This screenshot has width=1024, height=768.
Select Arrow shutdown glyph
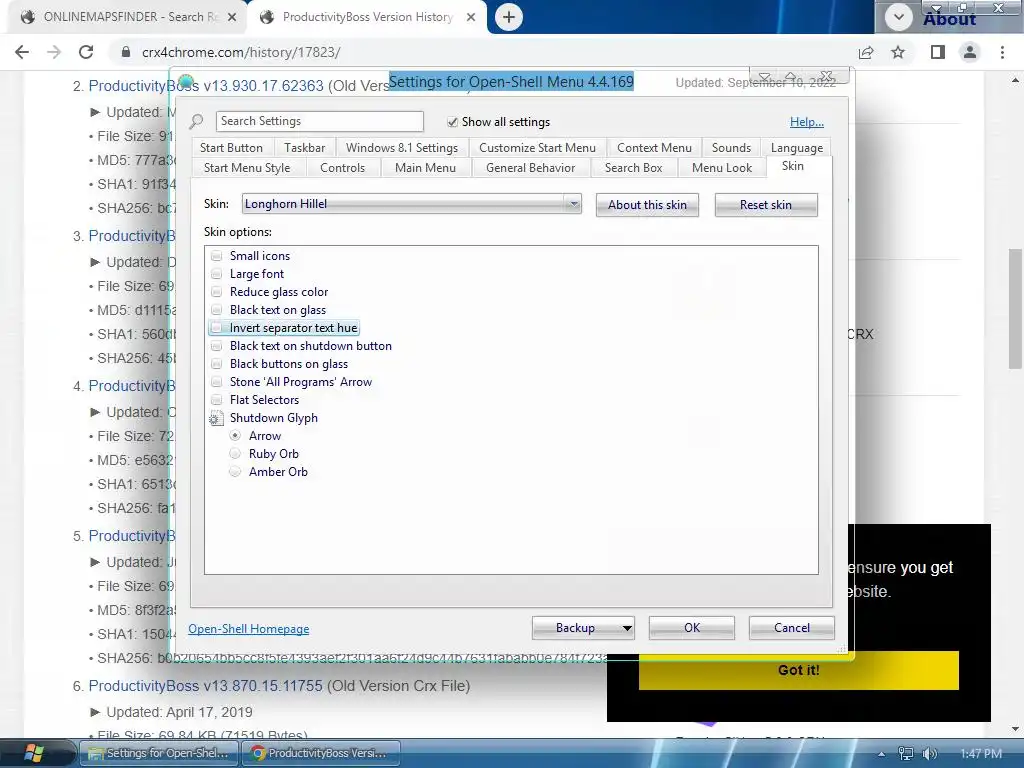point(235,436)
